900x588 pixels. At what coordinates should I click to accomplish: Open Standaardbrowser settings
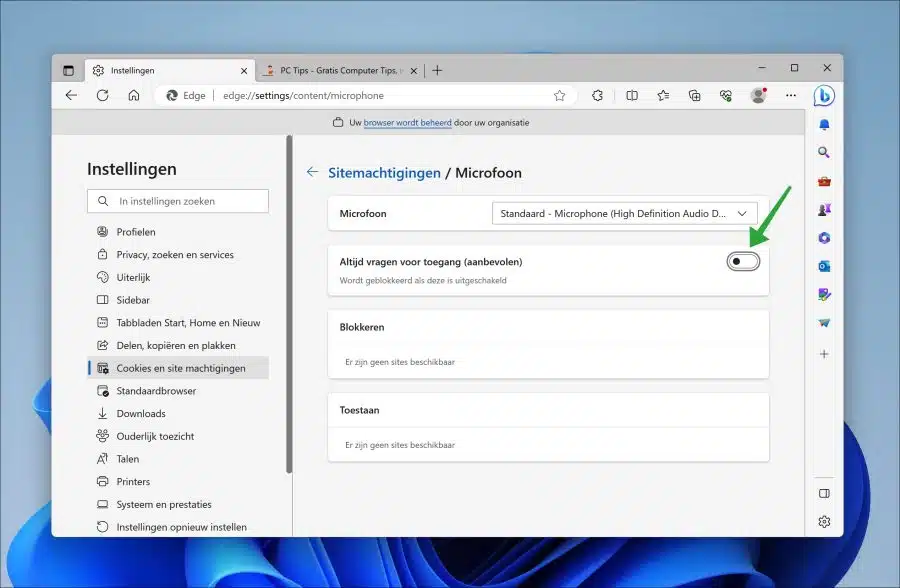coord(178,390)
